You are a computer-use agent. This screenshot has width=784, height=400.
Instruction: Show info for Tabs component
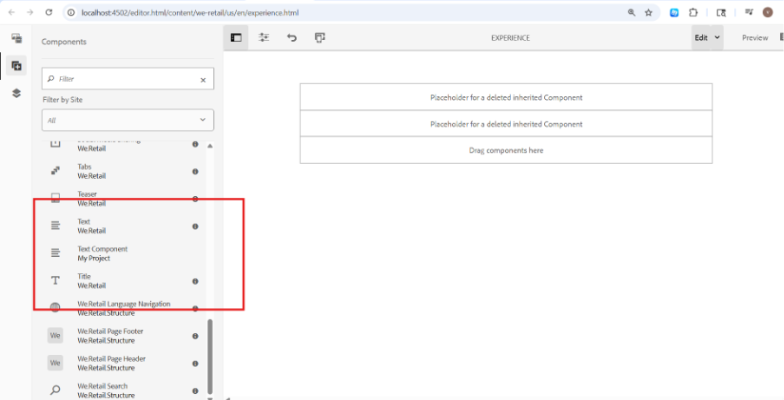[x=195, y=172]
